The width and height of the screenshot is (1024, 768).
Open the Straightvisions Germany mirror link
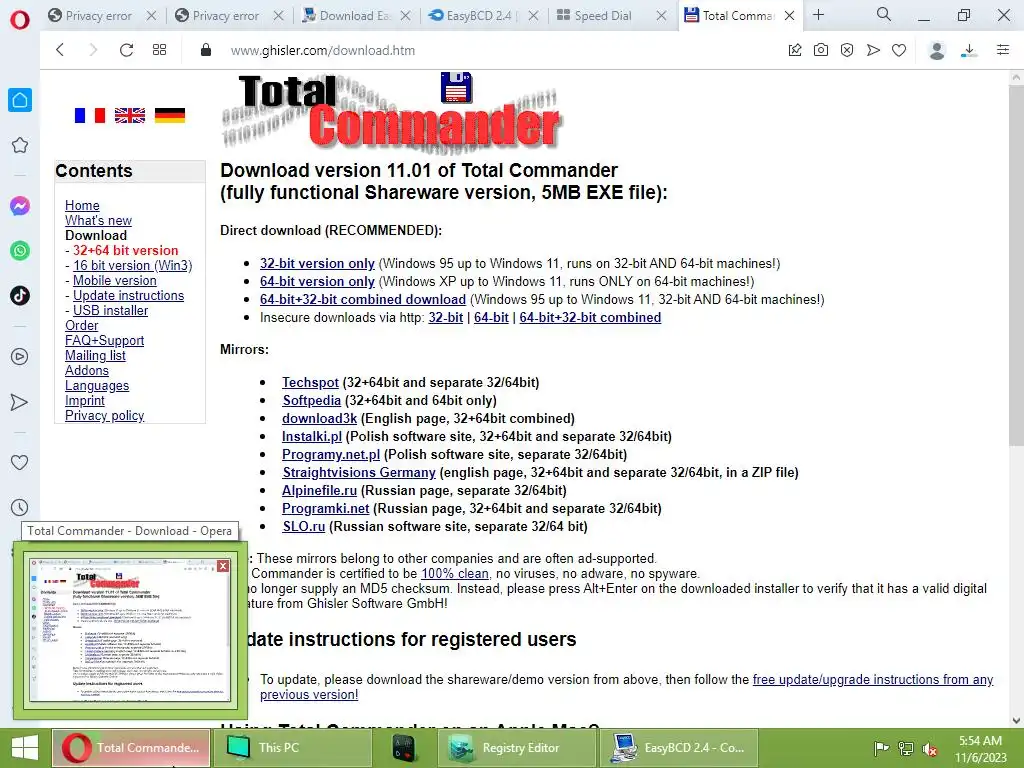click(359, 472)
